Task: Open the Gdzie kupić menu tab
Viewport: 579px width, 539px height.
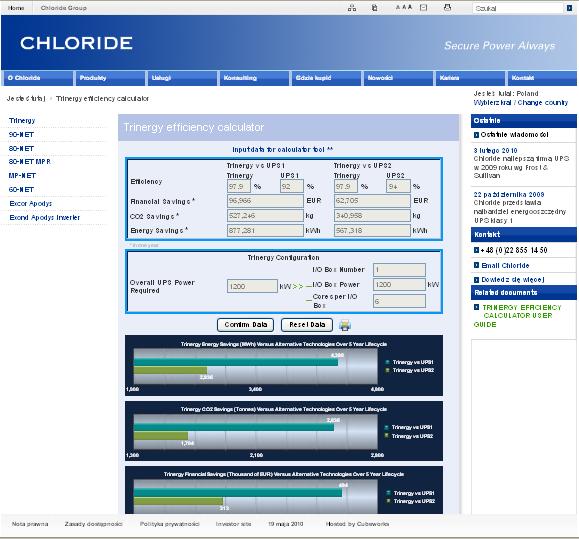Action: 326,78
